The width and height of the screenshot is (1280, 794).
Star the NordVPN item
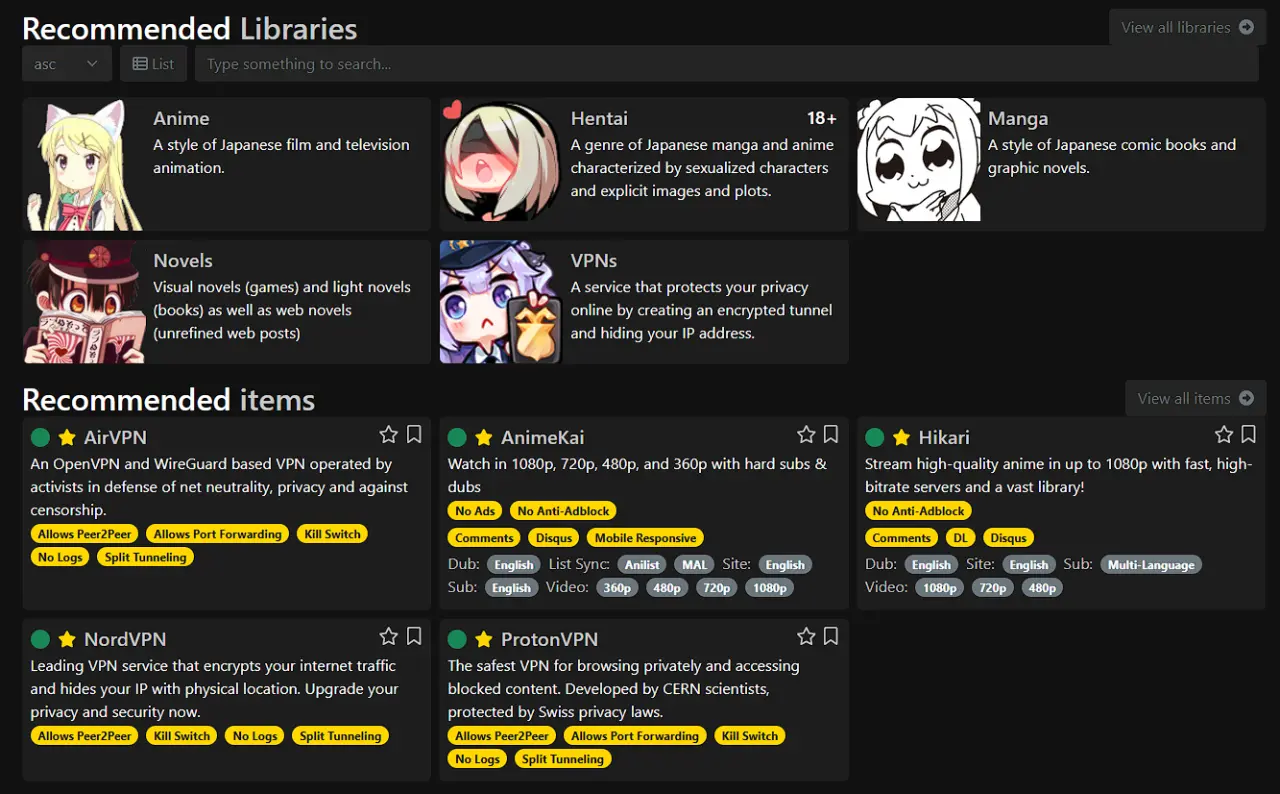(x=389, y=637)
